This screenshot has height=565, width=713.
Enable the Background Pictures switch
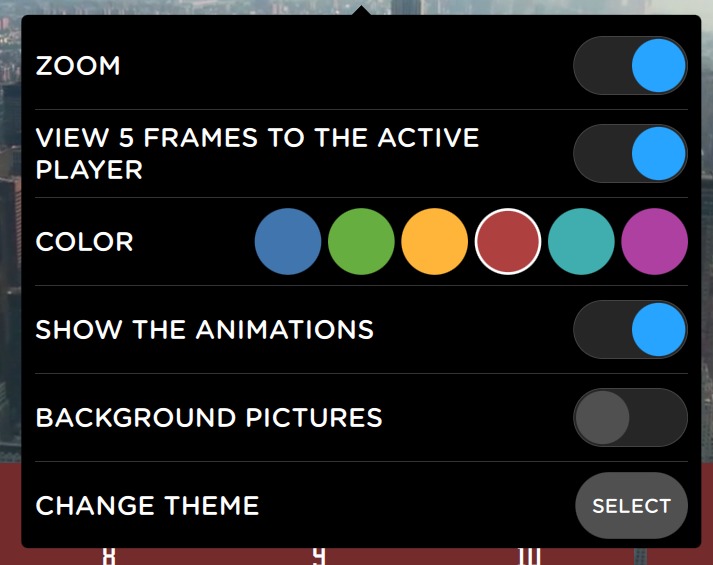[x=630, y=418]
